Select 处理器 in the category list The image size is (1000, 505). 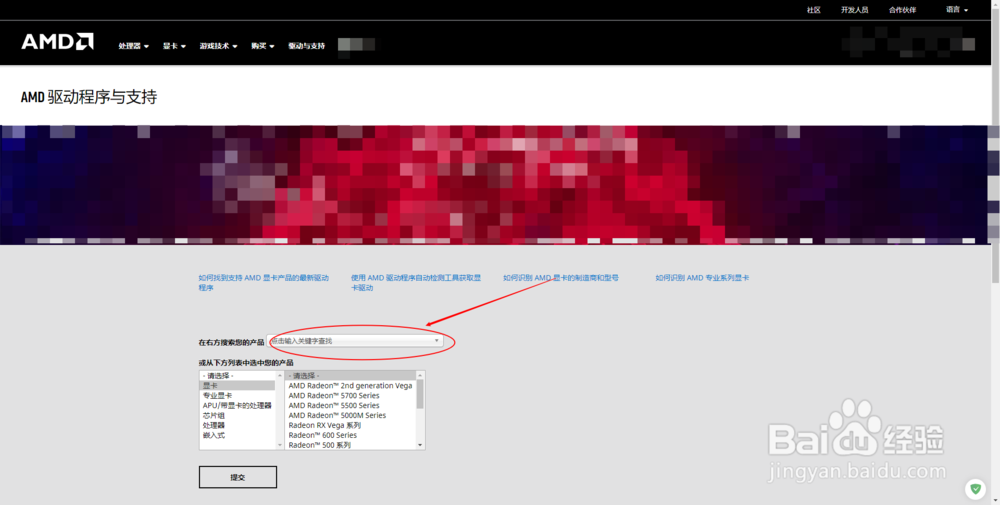pyautogui.click(x=237, y=425)
